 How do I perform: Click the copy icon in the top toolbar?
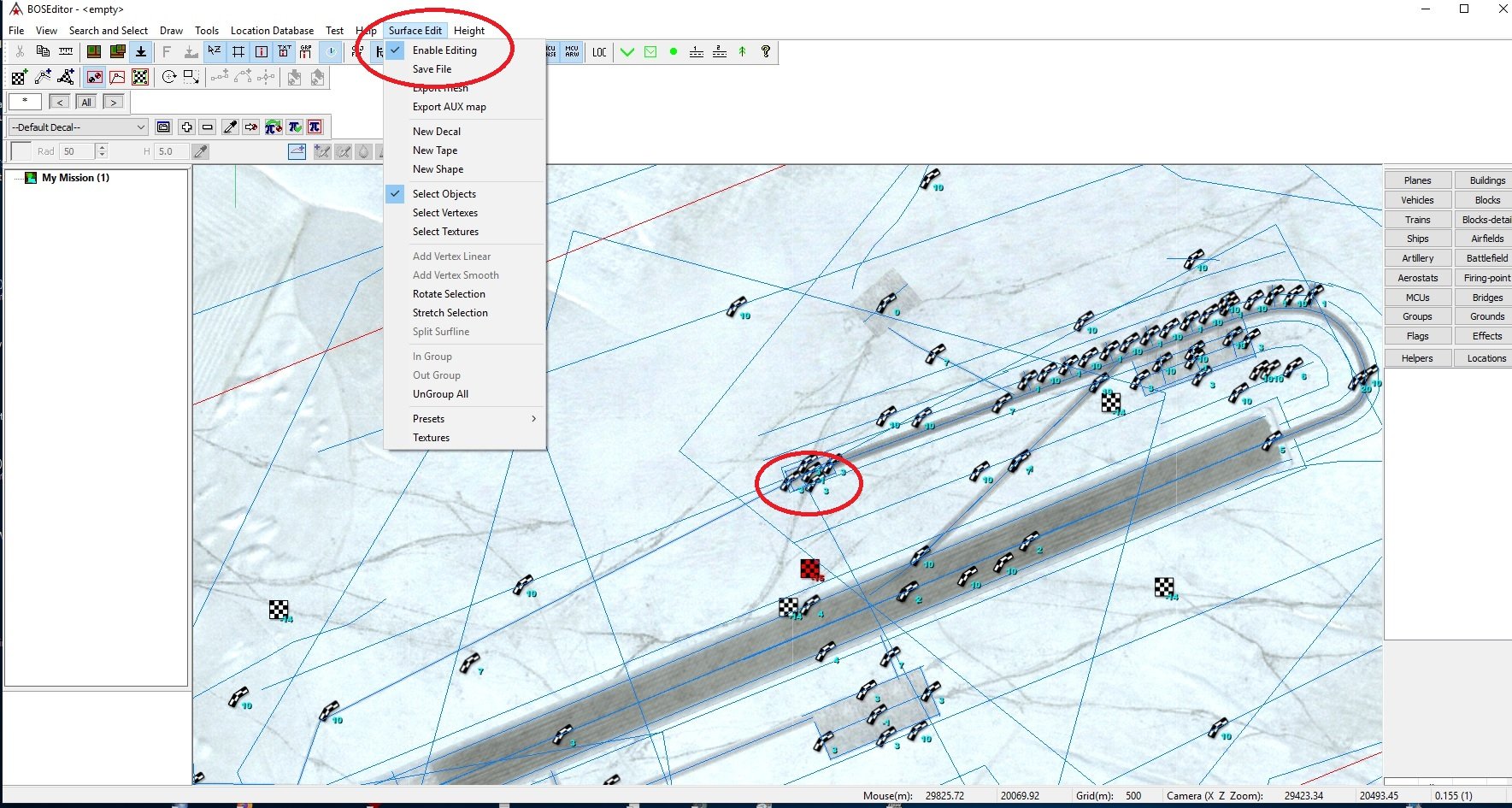coord(43,52)
